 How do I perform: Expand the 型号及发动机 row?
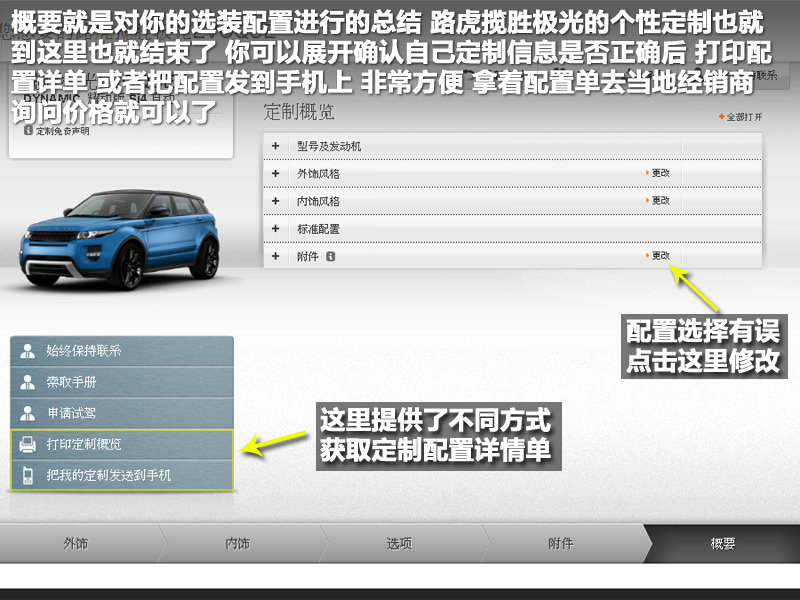(276, 146)
